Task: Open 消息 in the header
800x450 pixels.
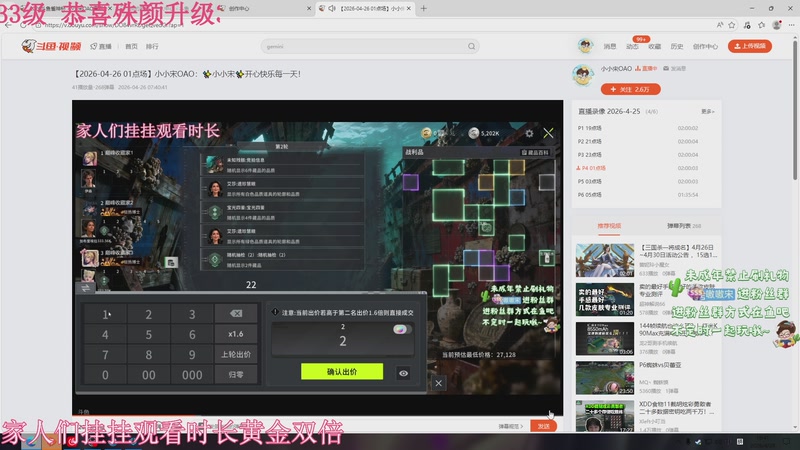Action: (610, 46)
